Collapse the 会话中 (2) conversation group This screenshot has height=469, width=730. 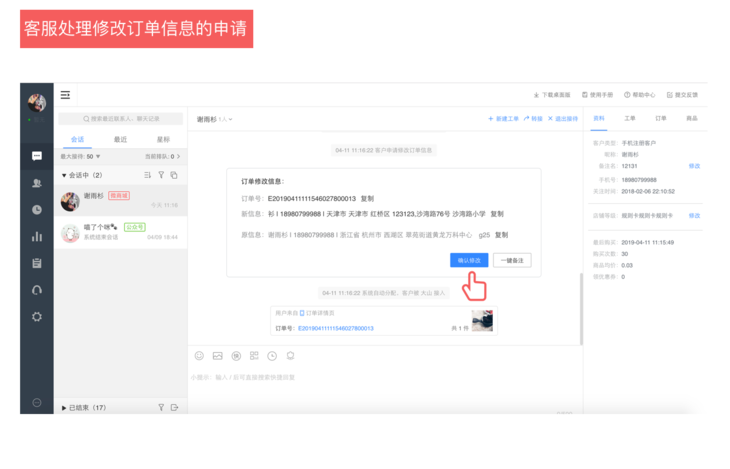click(x=65, y=175)
